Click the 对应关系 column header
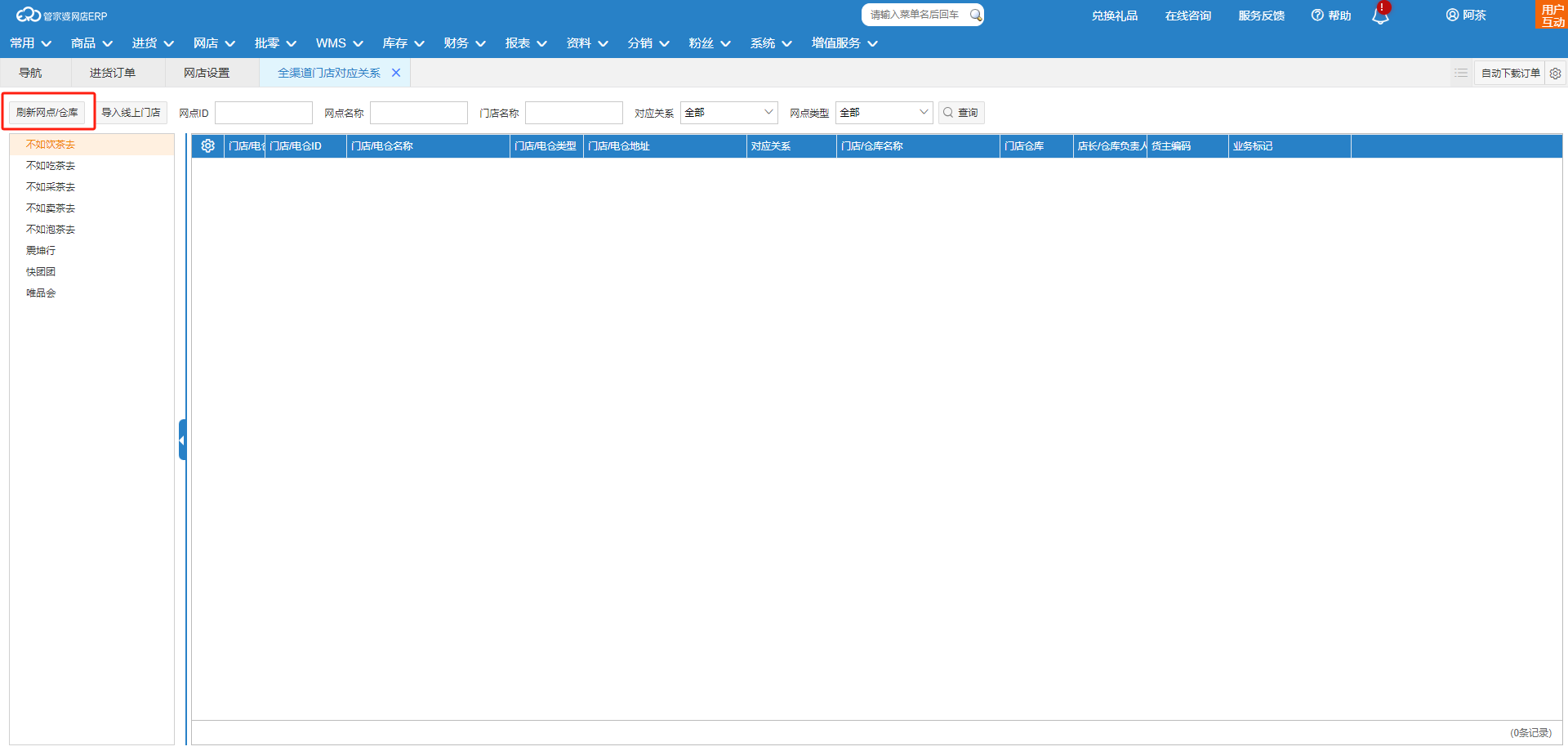1568x751 pixels. coord(792,146)
